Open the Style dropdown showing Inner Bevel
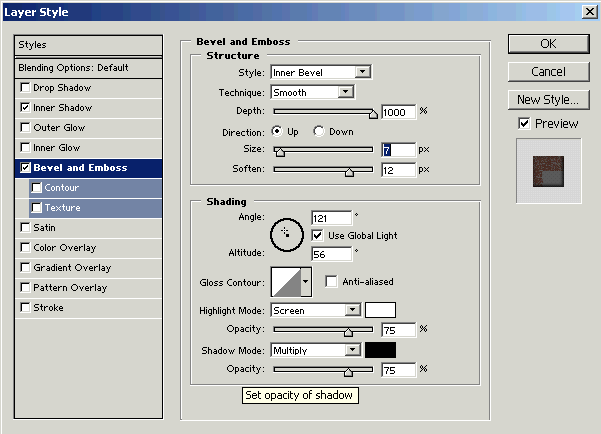The width and height of the screenshot is (601, 434). pos(320,72)
